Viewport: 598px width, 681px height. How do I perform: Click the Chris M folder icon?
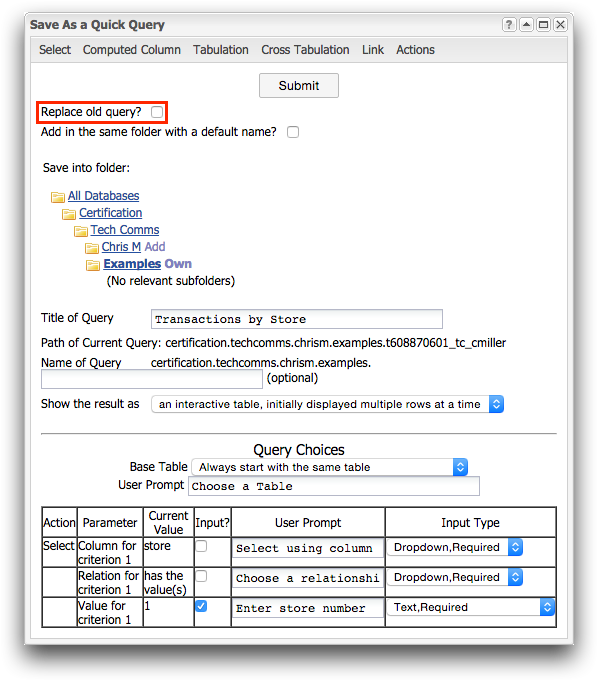92,248
